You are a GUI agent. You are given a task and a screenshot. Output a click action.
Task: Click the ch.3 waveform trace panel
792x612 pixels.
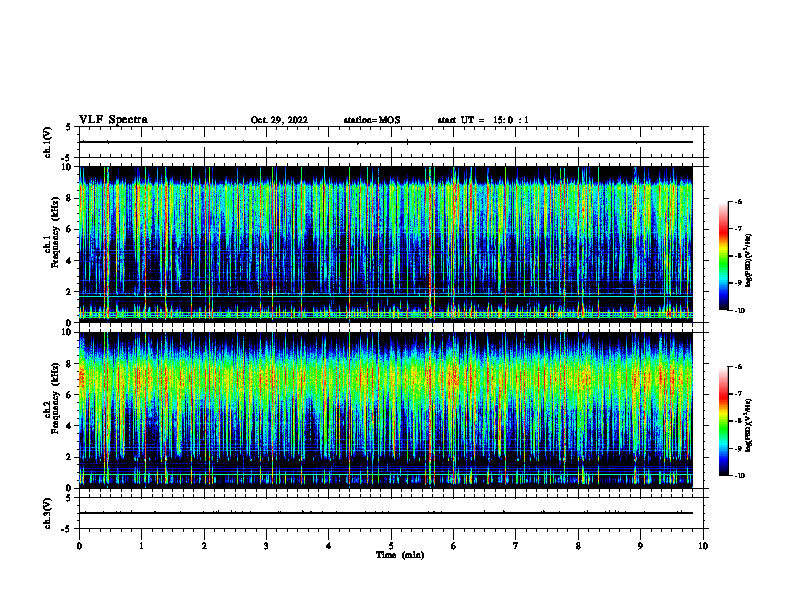(391, 513)
